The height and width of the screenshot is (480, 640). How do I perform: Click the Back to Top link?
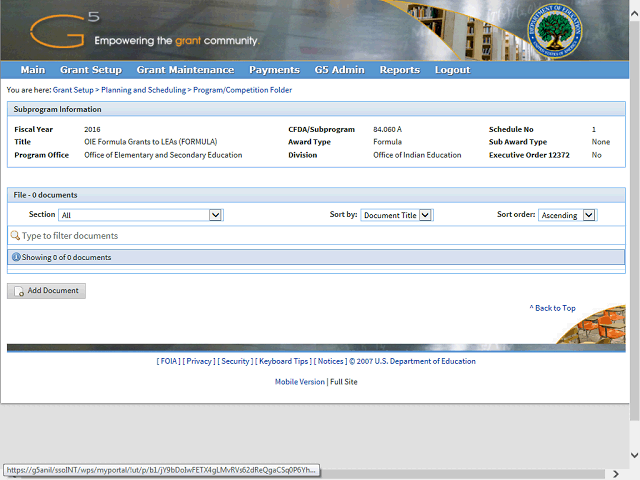552,308
